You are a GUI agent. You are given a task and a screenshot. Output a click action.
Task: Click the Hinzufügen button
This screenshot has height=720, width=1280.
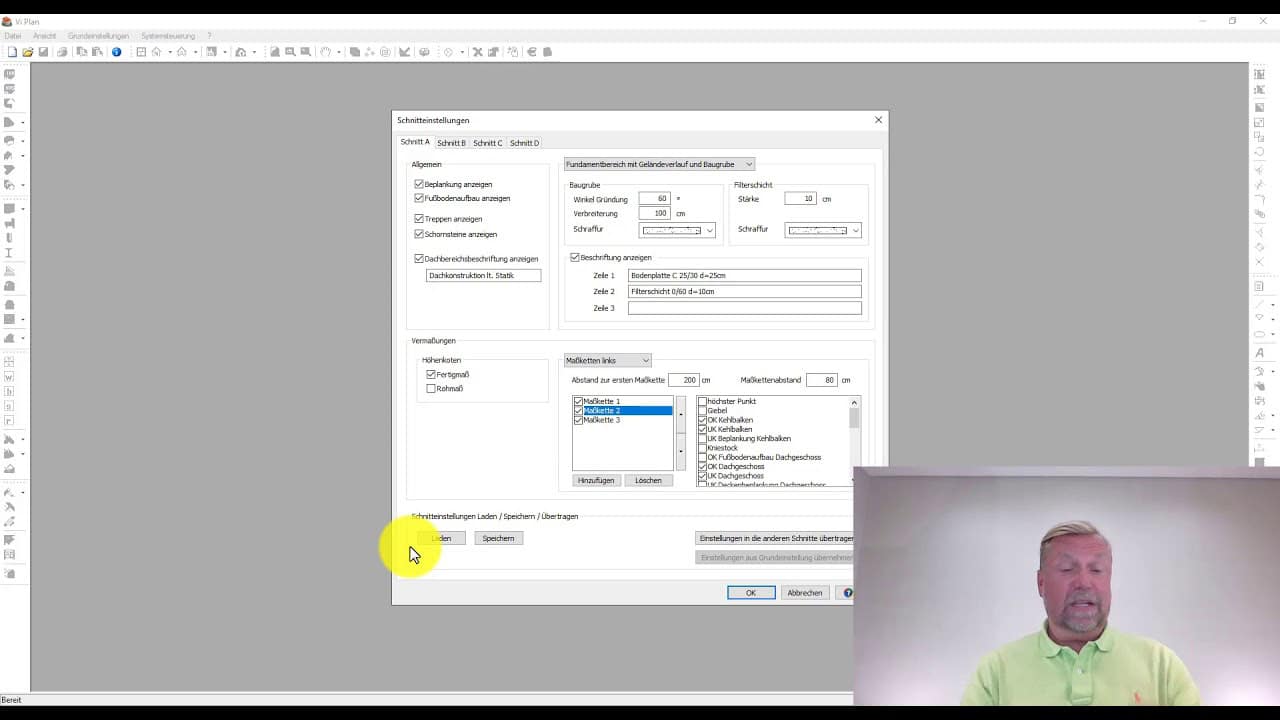[x=596, y=480]
